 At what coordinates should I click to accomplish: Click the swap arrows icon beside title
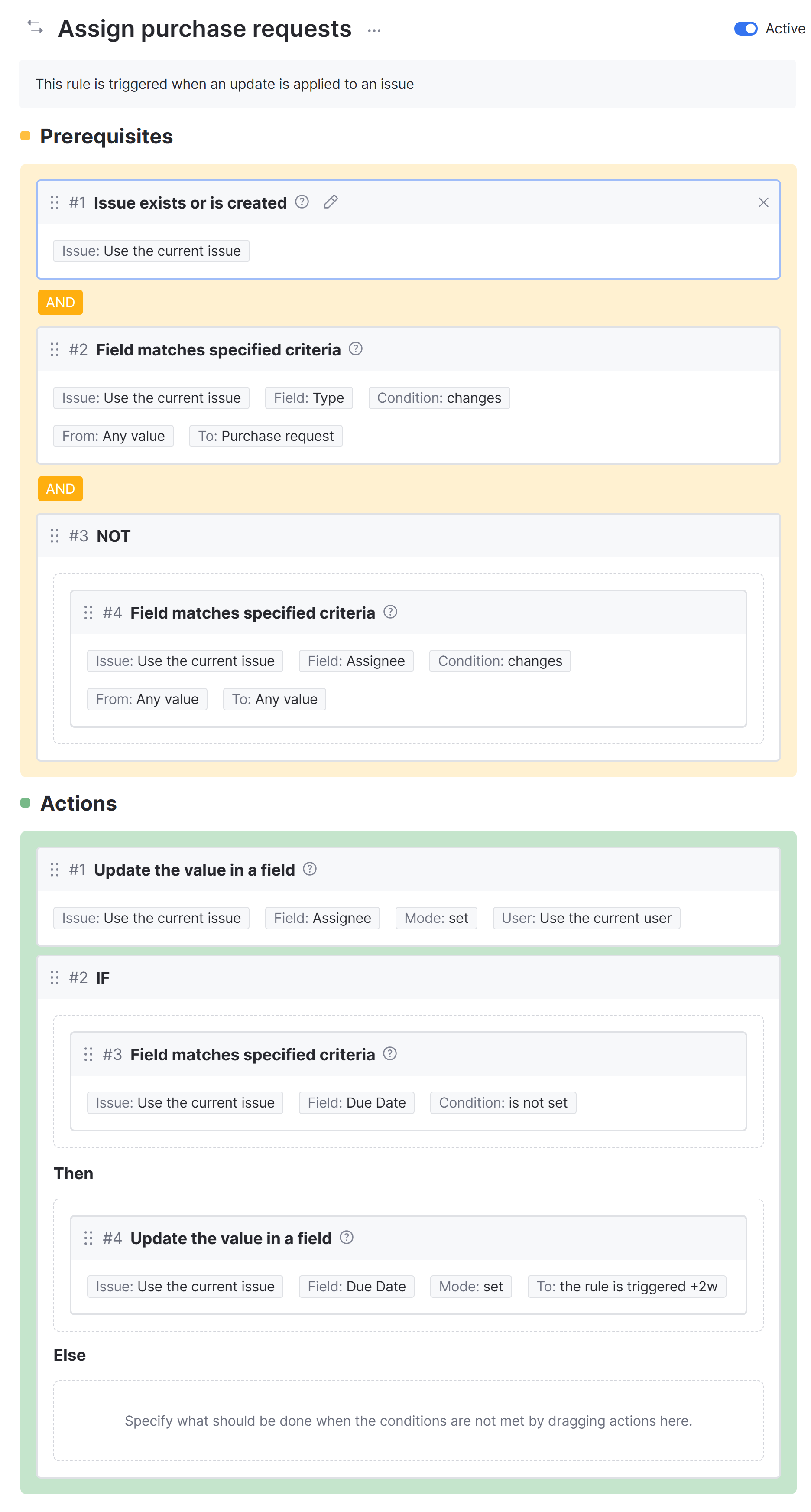(x=35, y=27)
